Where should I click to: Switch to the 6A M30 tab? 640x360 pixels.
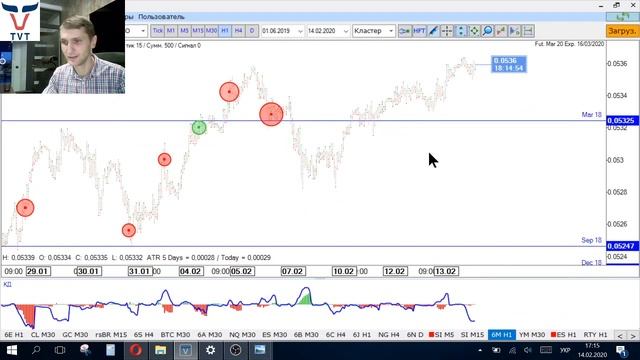coord(210,335)
